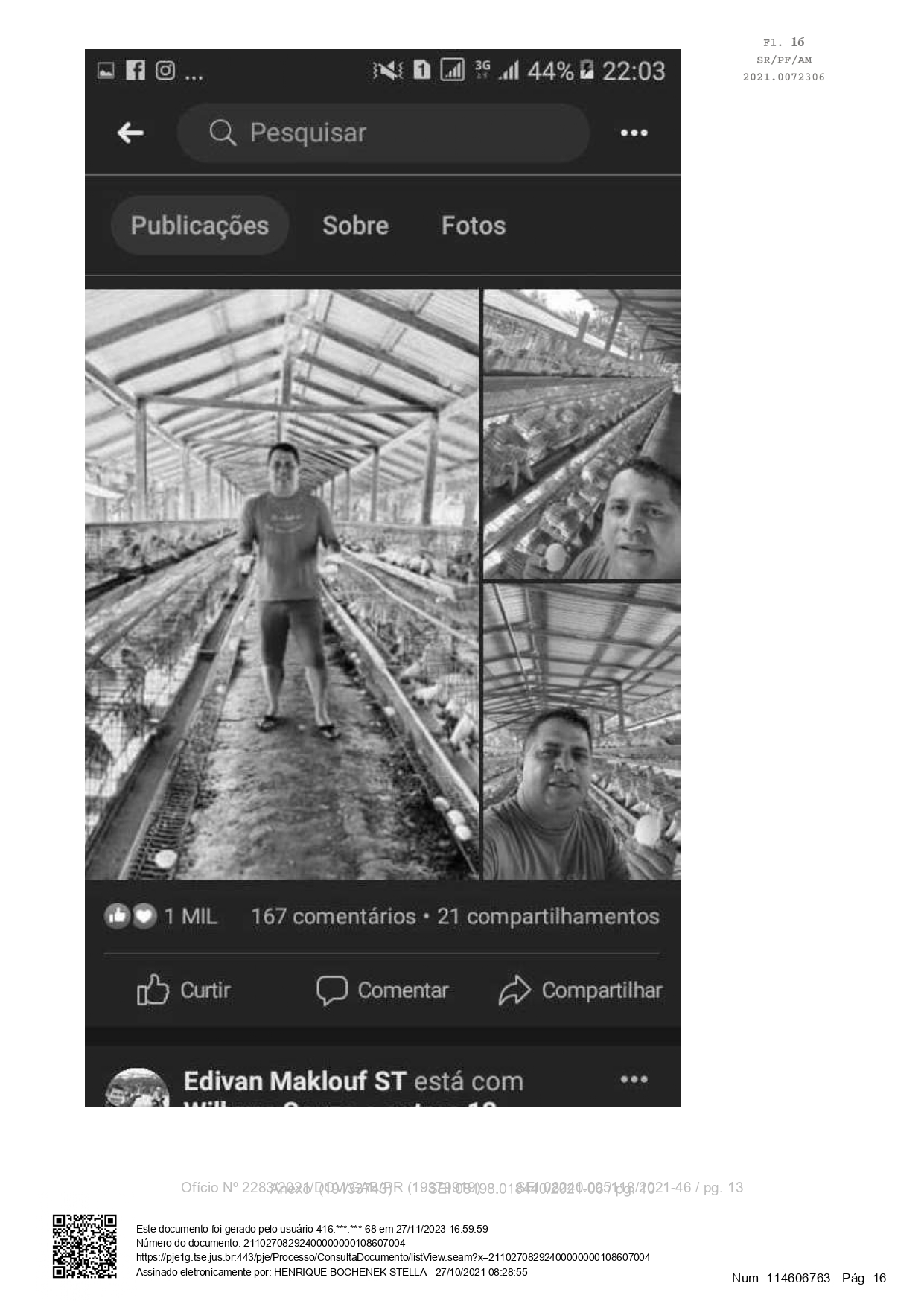Open the large chicken farm photo
Screen dimensions: 924x1307
(281, 585)
